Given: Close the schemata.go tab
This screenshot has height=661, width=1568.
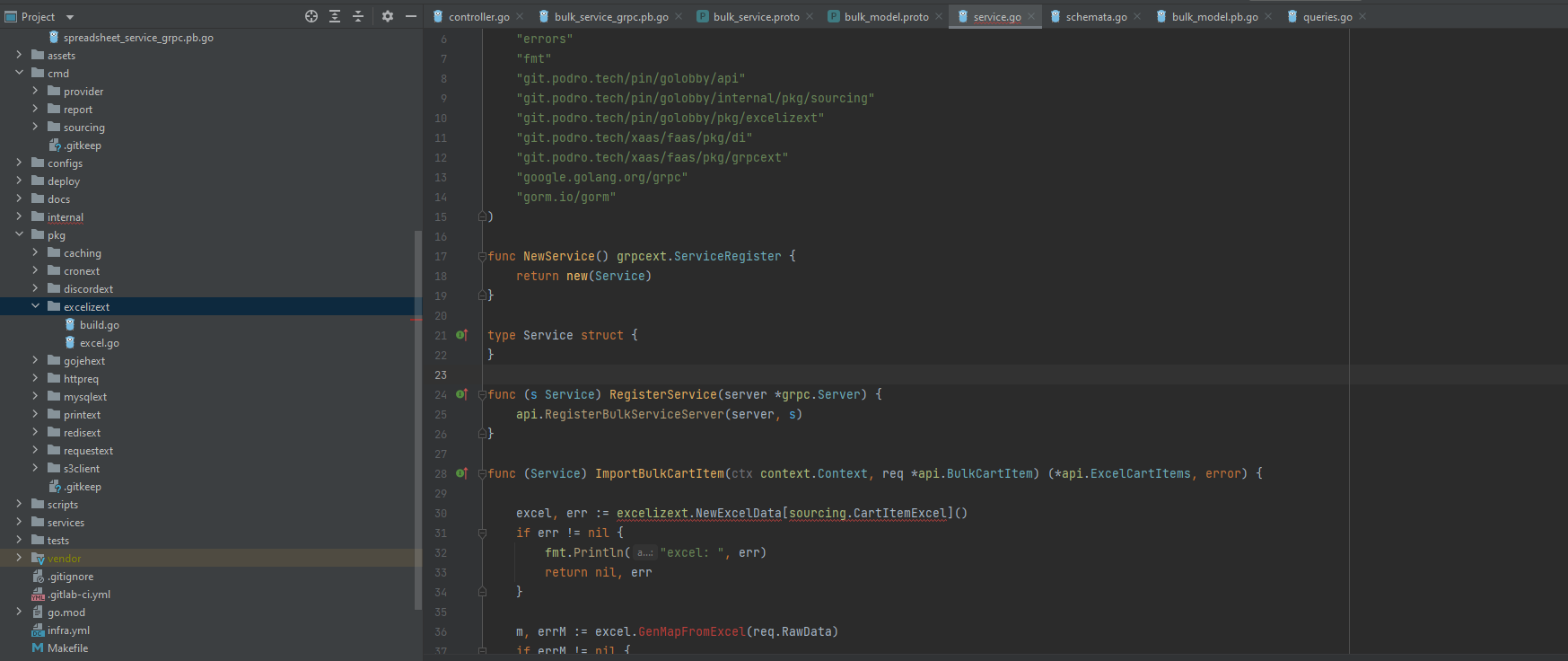Looking at the screenshot, I should point(1137,16).
